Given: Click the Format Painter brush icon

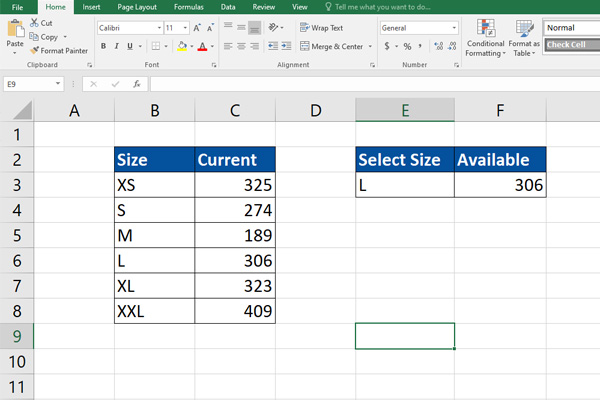Looking at the screenshot, I should pos(34,50).
